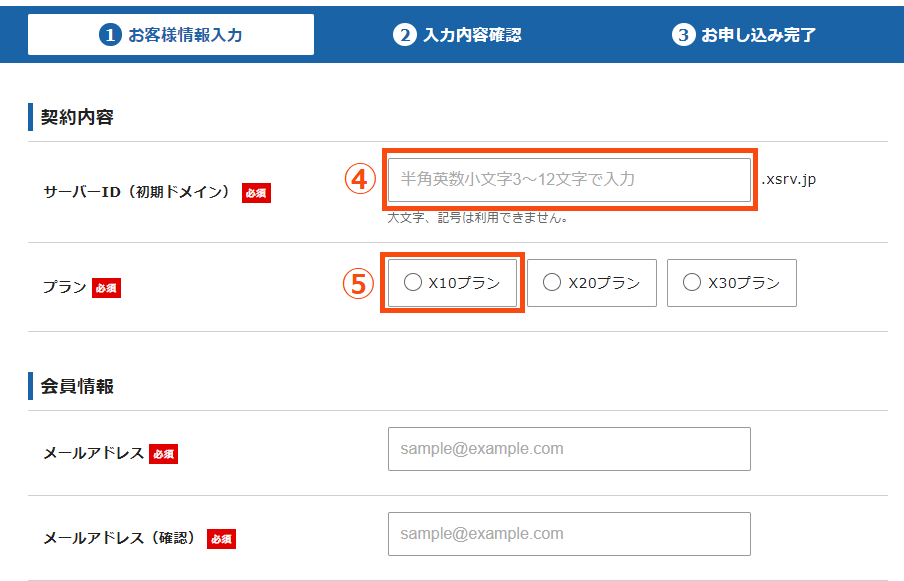Click the メールアドレス email input field

569,449
